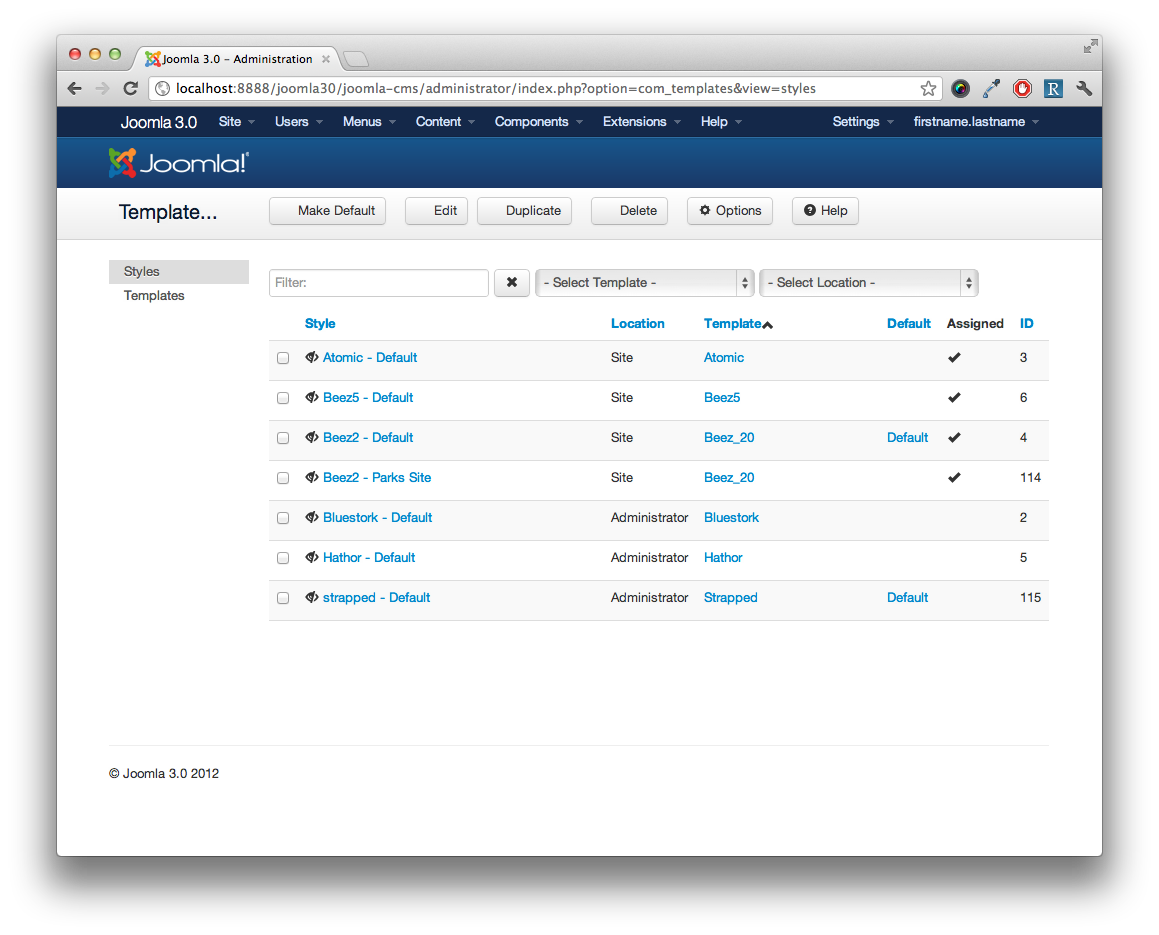
Task: Open the Extensions menu
Action: click(x=641, y=122)
